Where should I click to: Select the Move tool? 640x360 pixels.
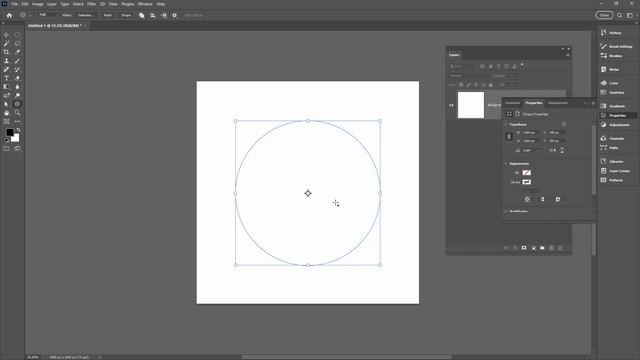coord(6,35)
